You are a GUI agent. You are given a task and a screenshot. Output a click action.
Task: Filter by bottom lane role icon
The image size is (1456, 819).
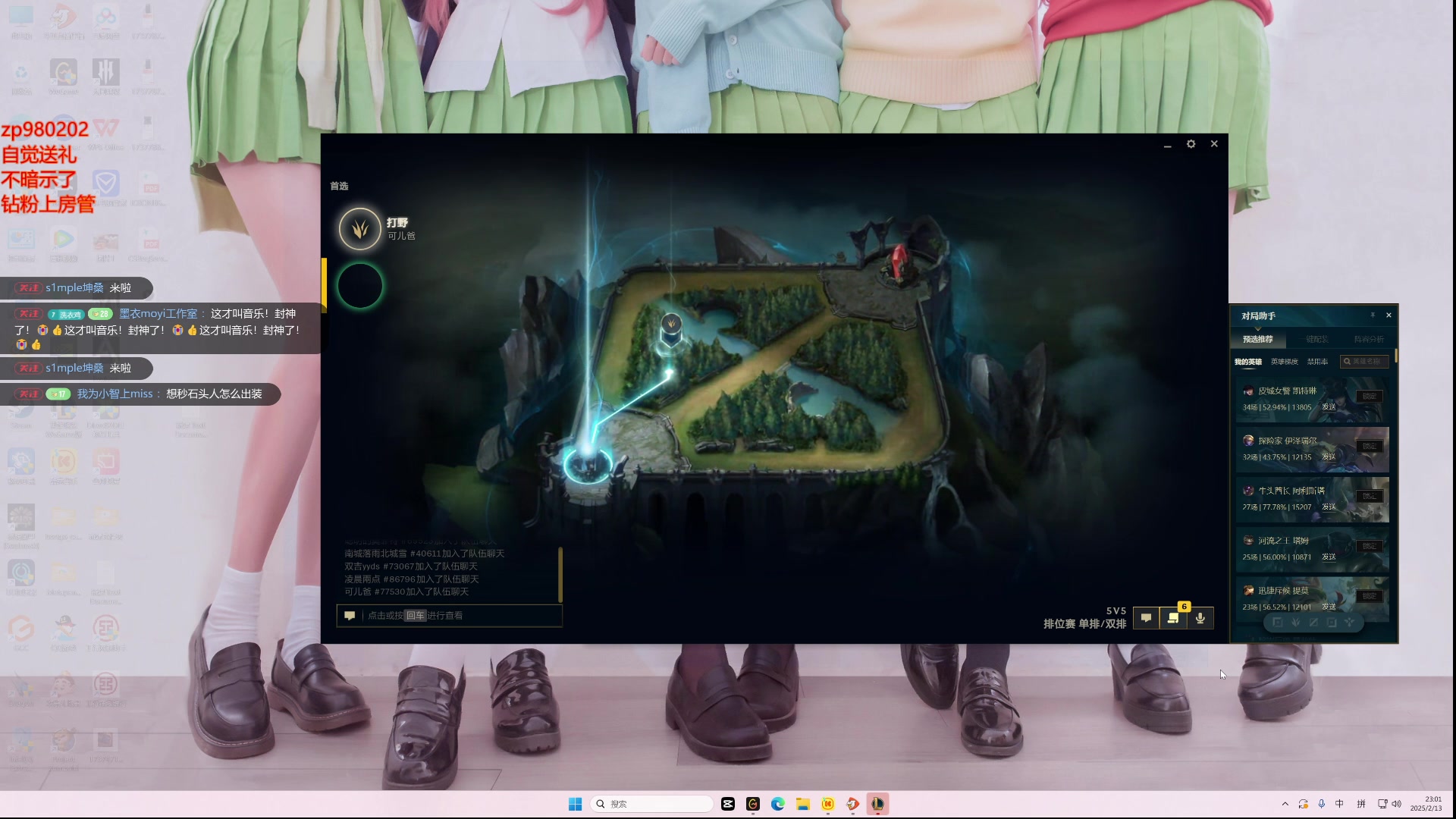(1332, 623)
